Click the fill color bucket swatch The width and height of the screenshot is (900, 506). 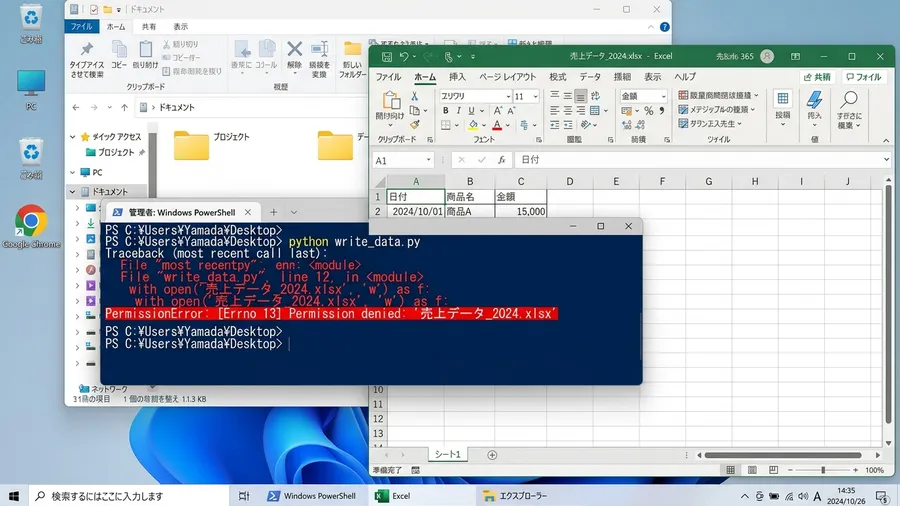point(473,124)
